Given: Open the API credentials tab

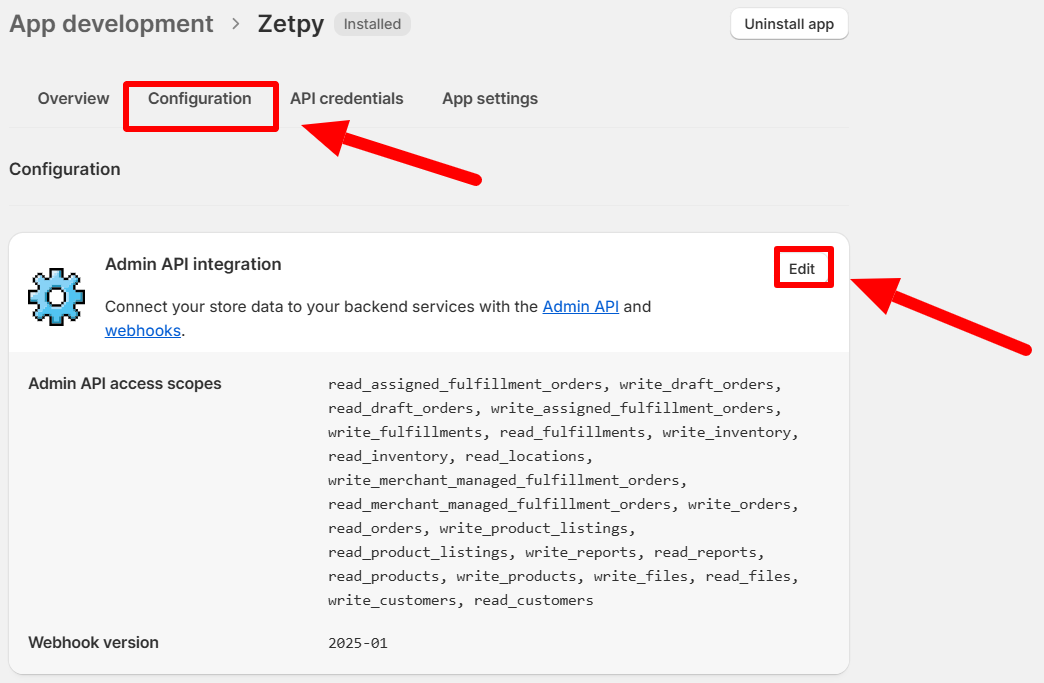Looking at the screenshot, I should 347,99.
